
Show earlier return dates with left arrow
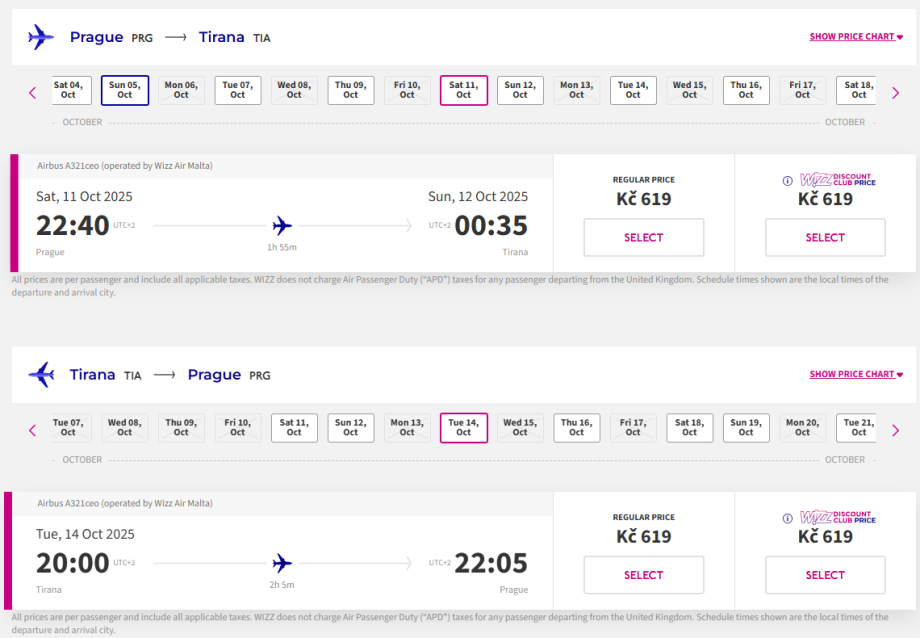click(32, 430)
